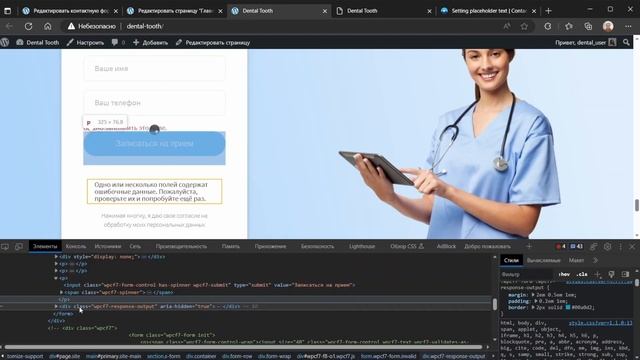Screen dimensions: 640x360
Task: Show more style pane tabs chevron
Action: click(x=595, y=260)
